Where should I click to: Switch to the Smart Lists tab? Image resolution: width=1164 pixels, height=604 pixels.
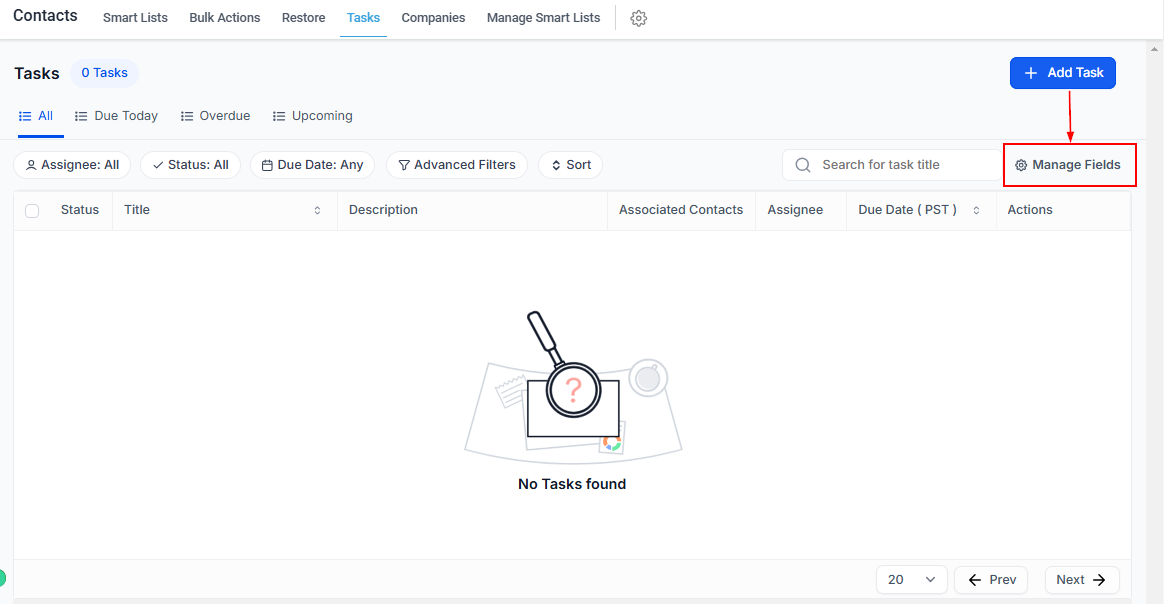(x=135, y=18)
